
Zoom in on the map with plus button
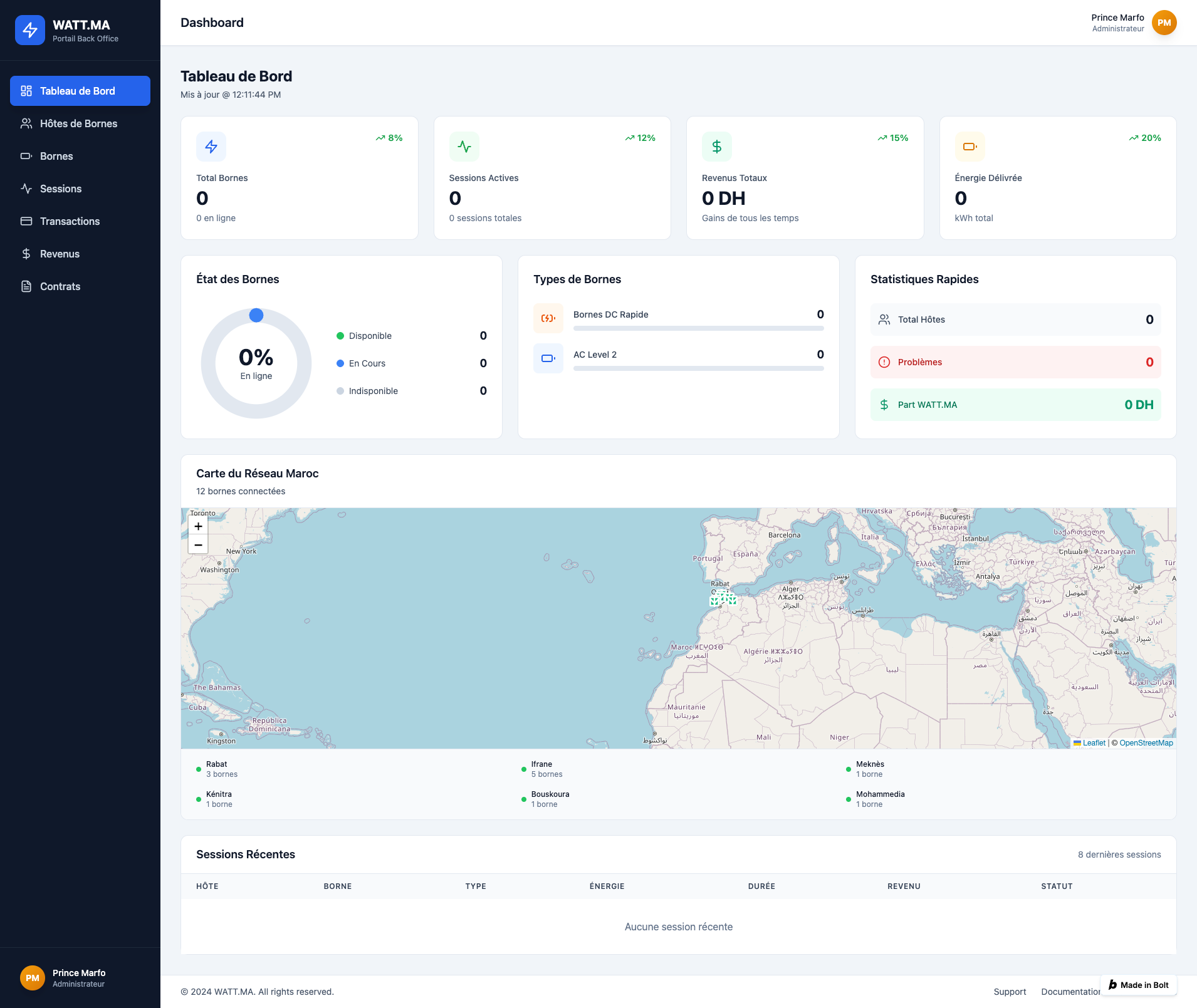(x=198, y=526)
